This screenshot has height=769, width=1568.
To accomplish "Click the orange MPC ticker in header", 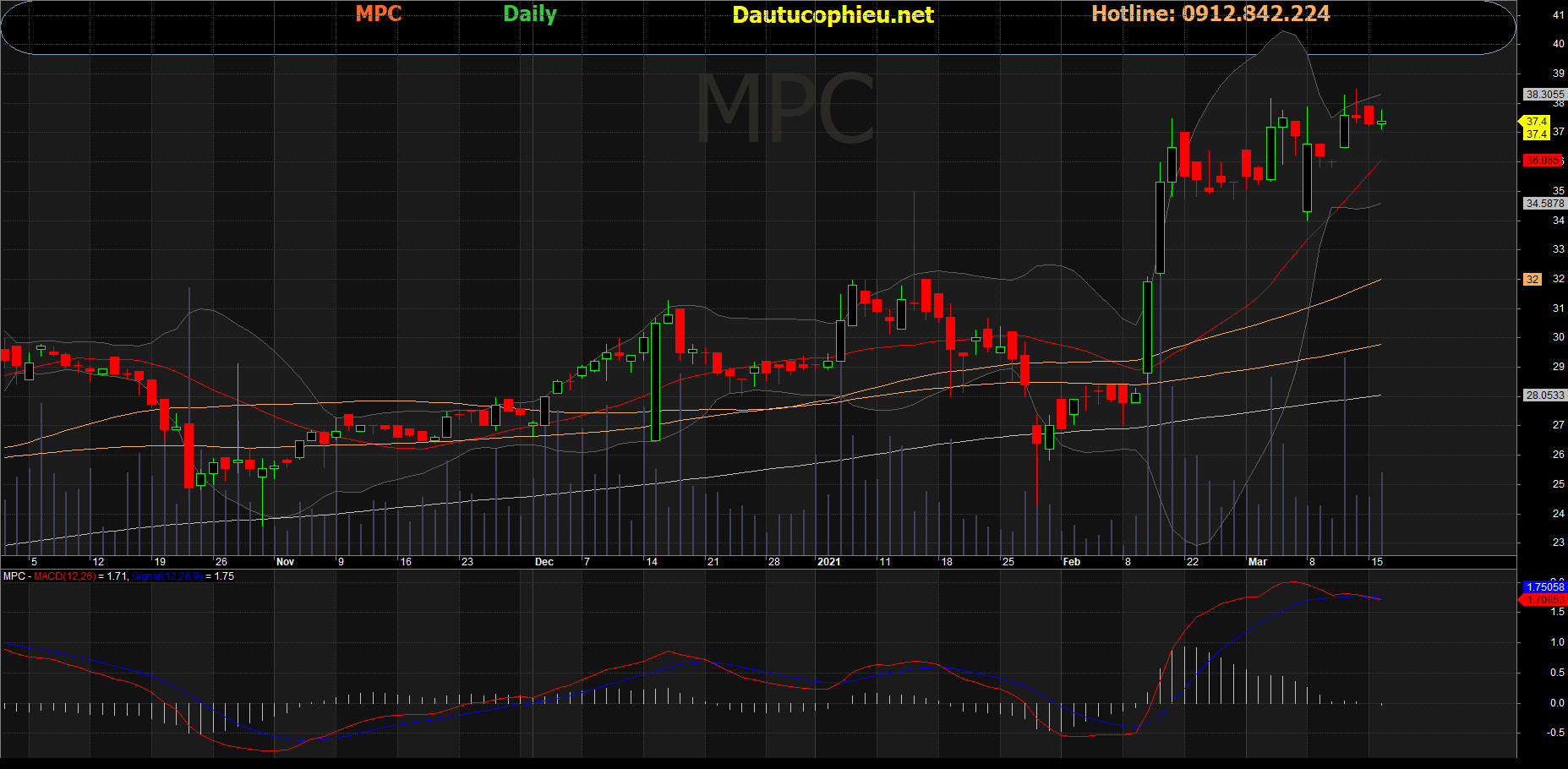I will click(378, 14).
